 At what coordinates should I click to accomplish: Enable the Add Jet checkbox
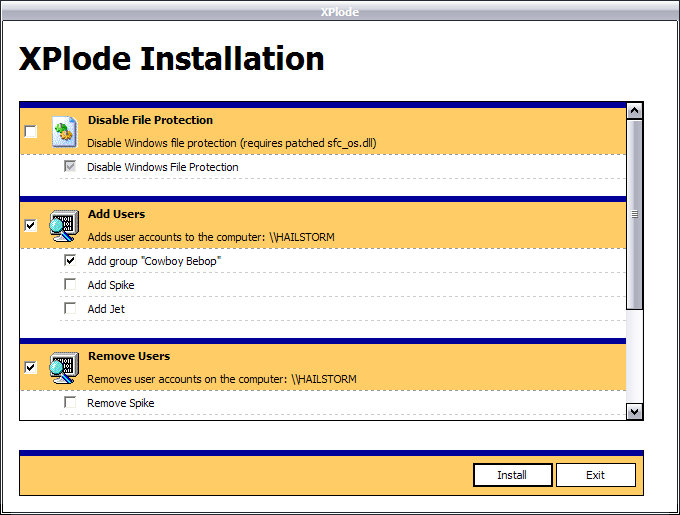[x=70, y=308]
